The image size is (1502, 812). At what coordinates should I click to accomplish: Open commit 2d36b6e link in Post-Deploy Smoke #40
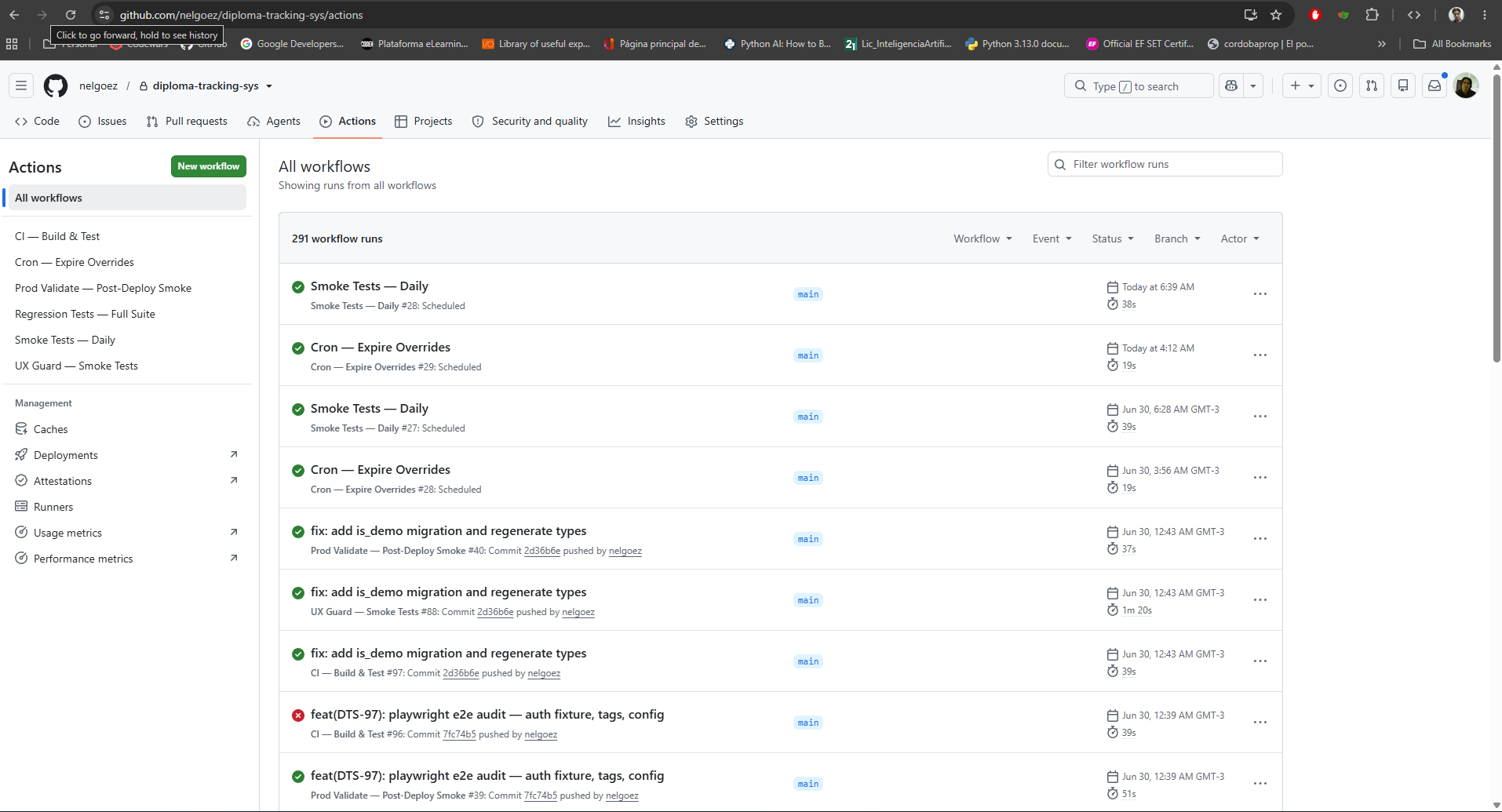542,551
